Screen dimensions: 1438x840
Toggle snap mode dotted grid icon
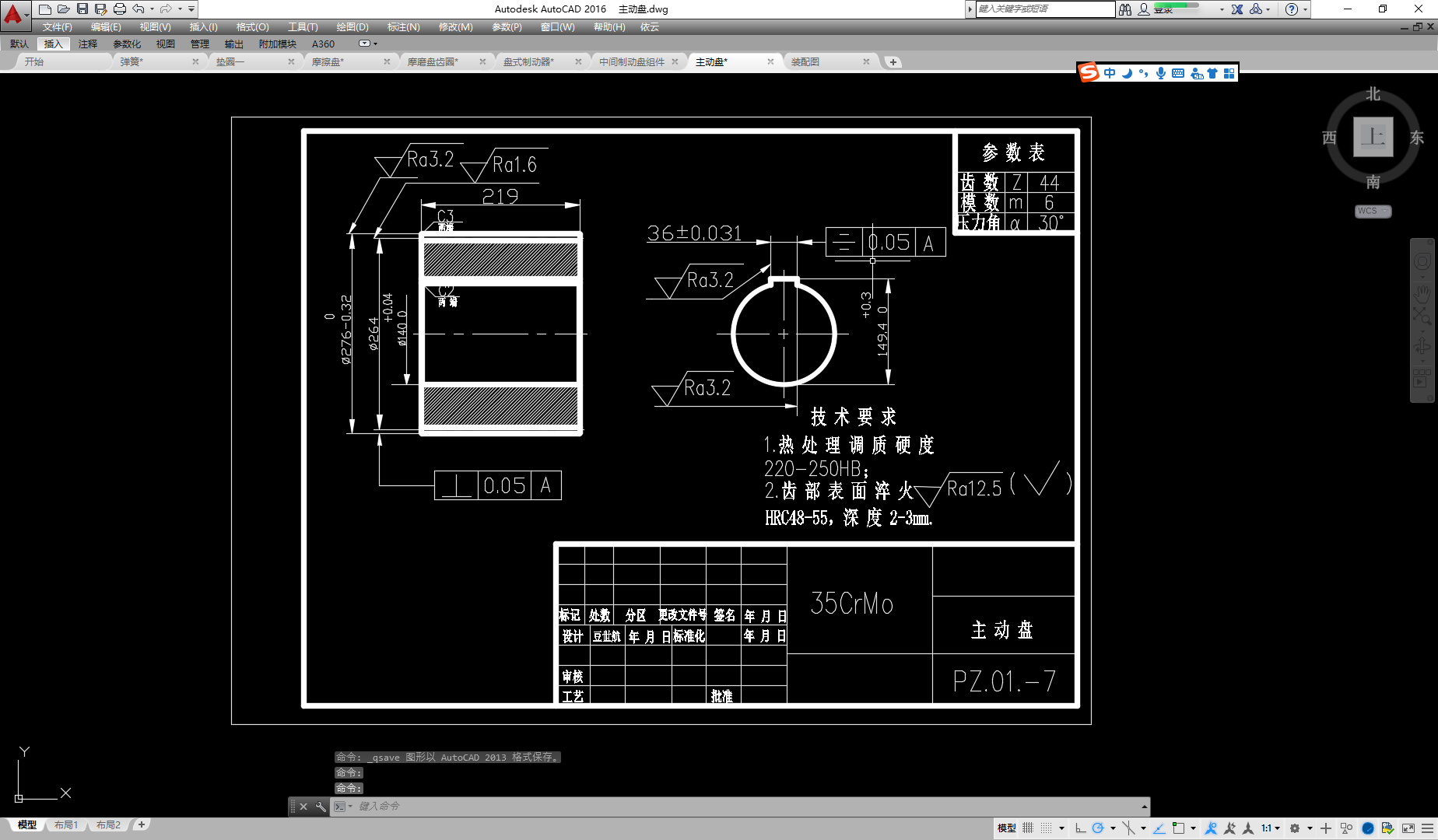point(1047,828)
